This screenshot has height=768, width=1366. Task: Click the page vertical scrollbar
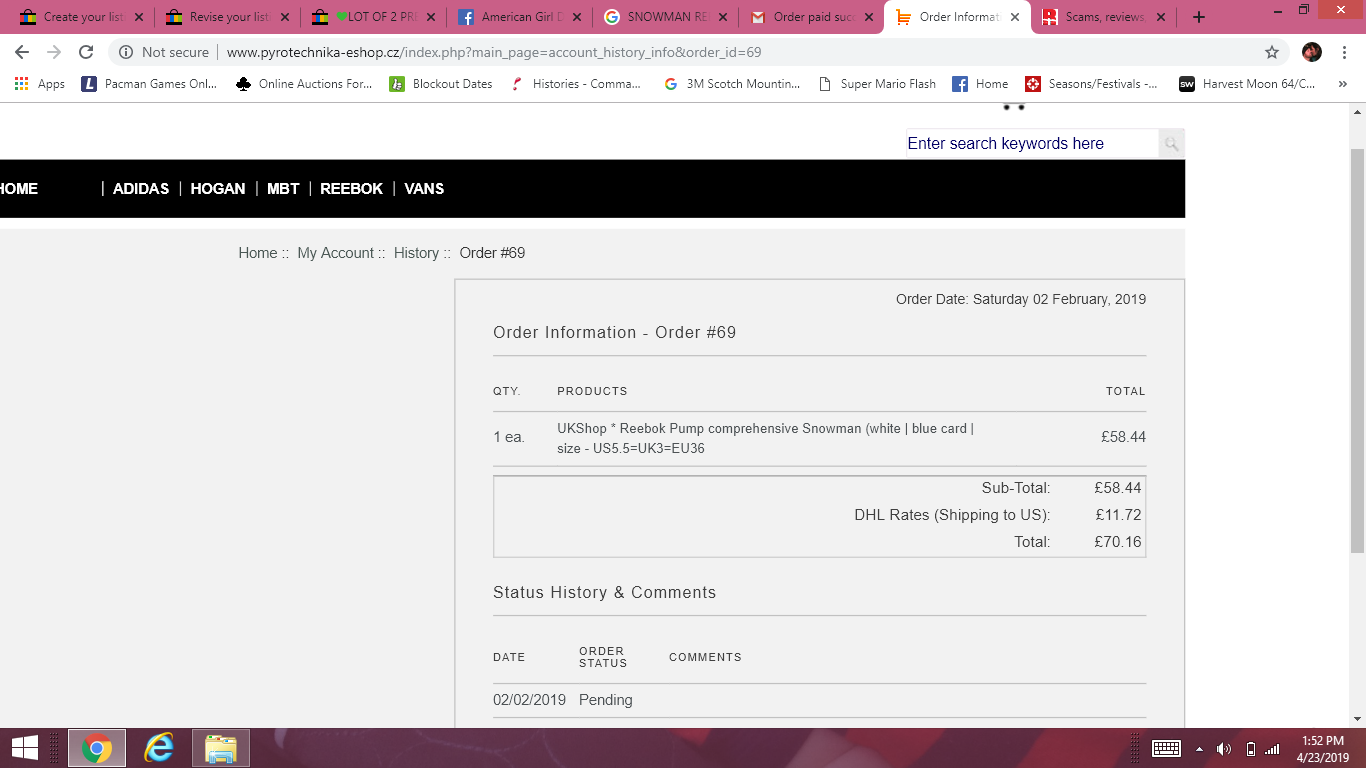tap(1357, 350)
